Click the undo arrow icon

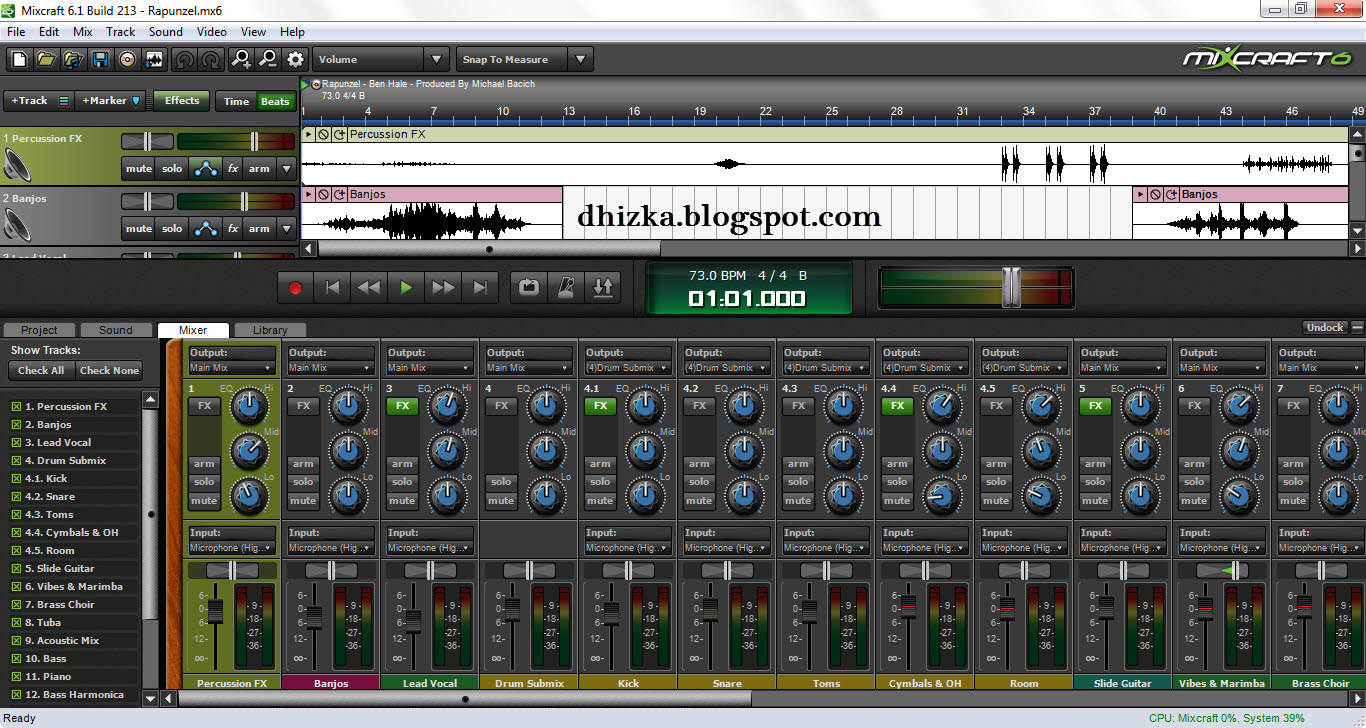click(x=184, y=60)
